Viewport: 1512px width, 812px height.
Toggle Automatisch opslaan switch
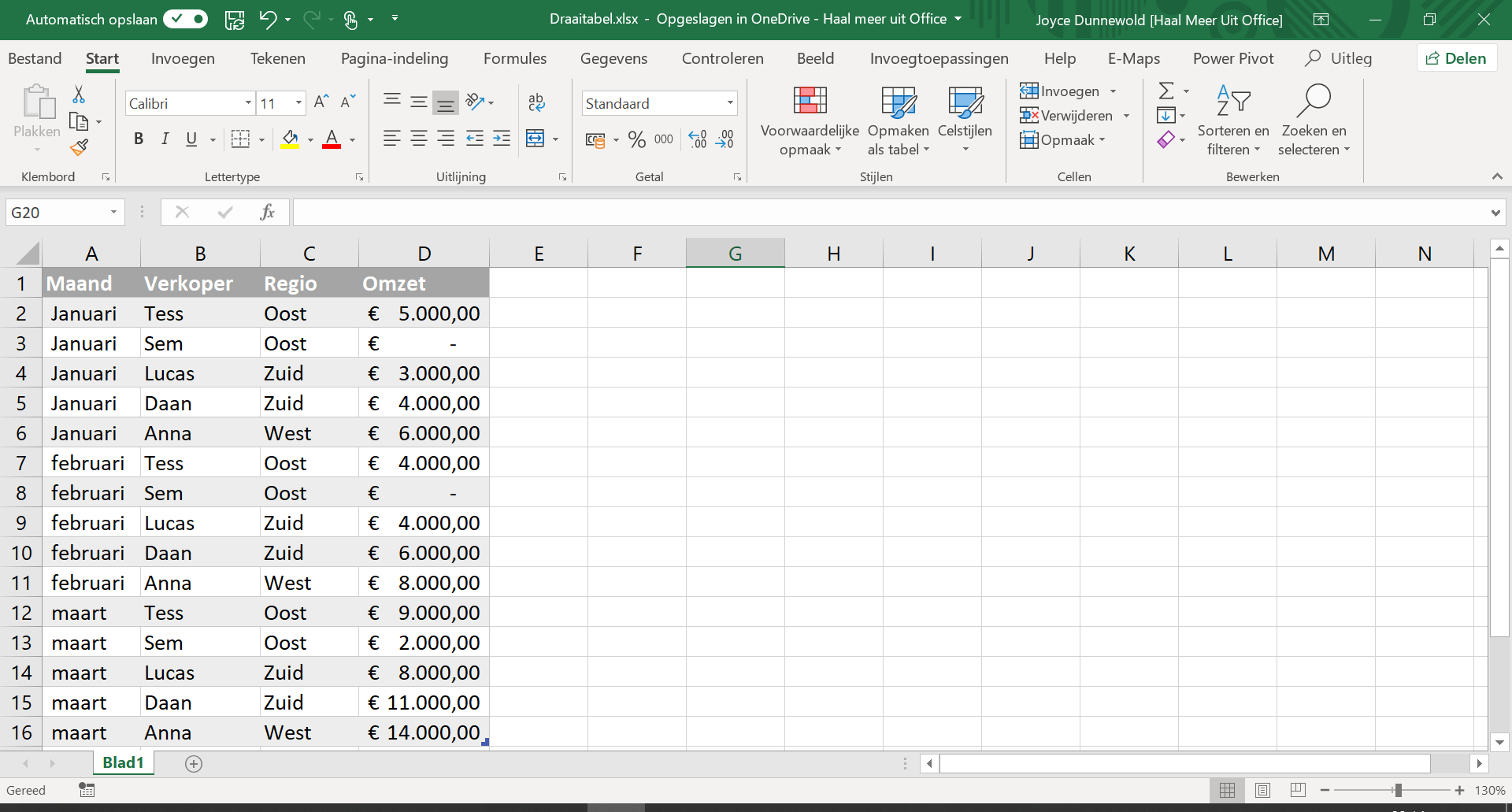click(186, 19)
